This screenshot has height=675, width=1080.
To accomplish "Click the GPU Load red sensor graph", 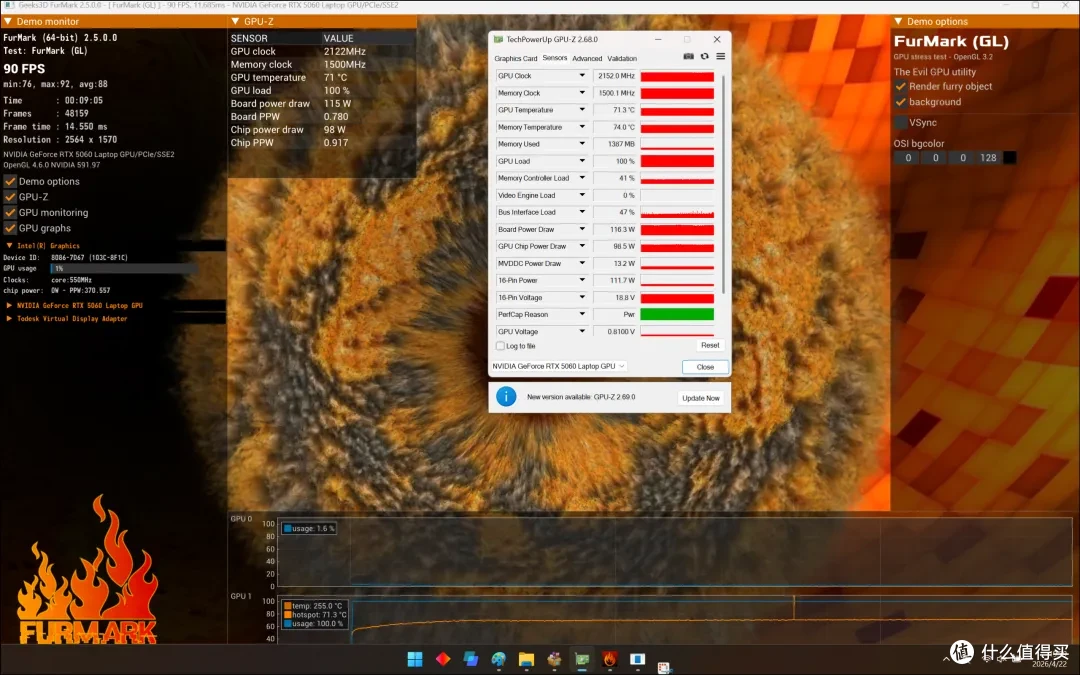I will (x=677, y=161).
